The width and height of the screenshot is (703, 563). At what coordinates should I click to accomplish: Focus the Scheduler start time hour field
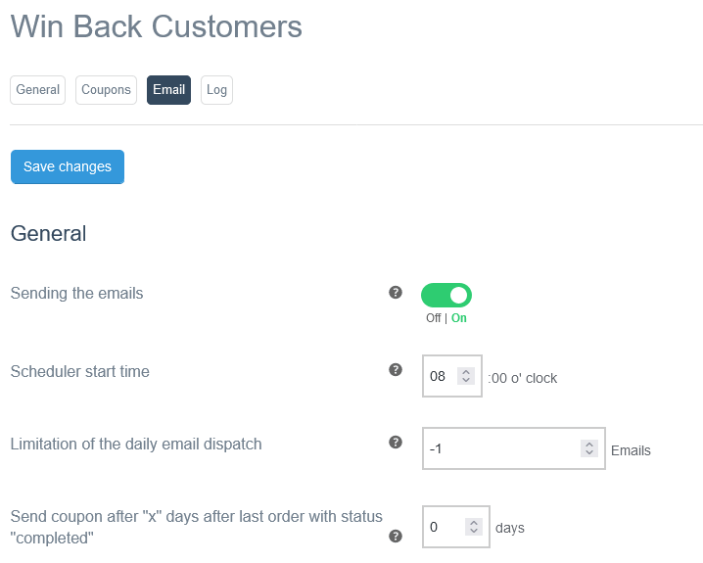tap(439, 377)
